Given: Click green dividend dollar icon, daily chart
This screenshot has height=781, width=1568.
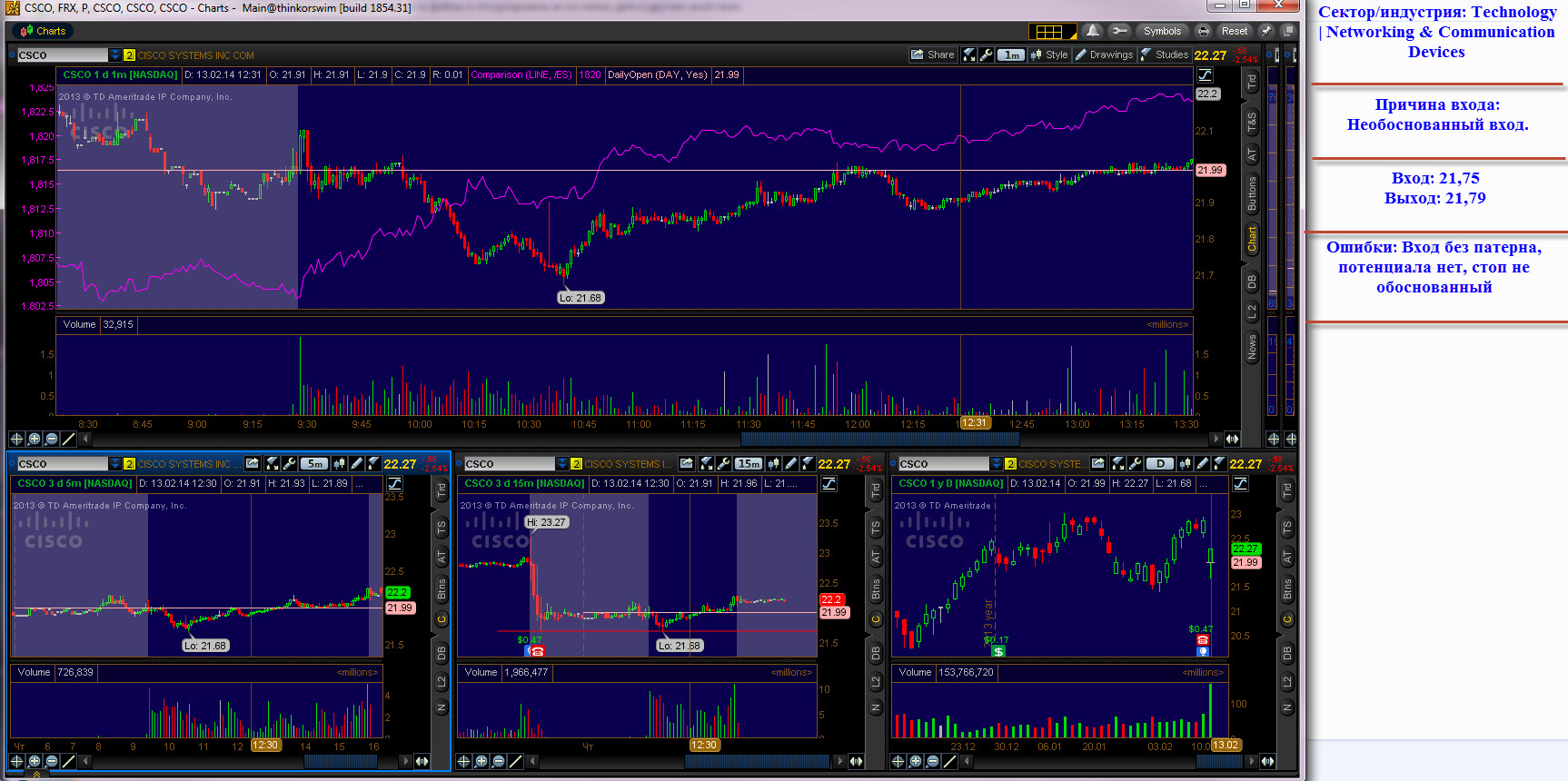Looking at the screenshot, I should tap(998, 651).
